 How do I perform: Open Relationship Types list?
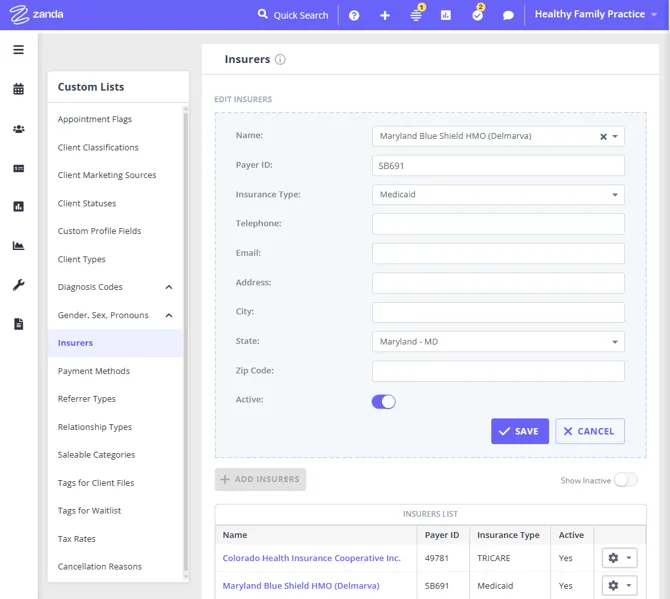[x=94, y=427]
